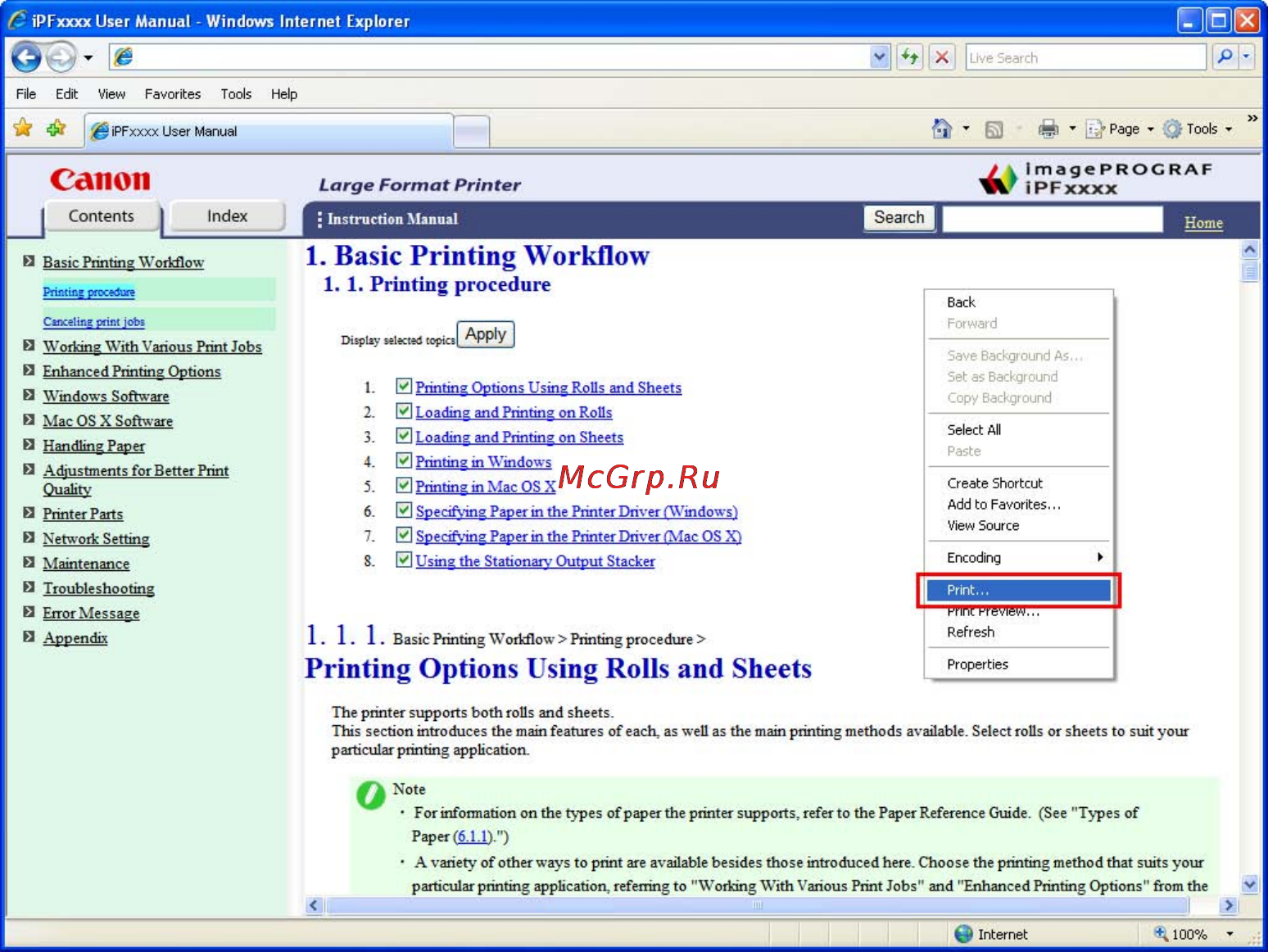
Task: Click arrow icon beside Troubleshooting
Action: click(x=29, y=587)
